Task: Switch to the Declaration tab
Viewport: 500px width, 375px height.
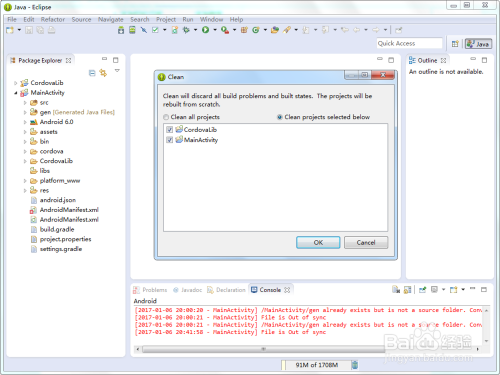Action: (x=226, y=290)
